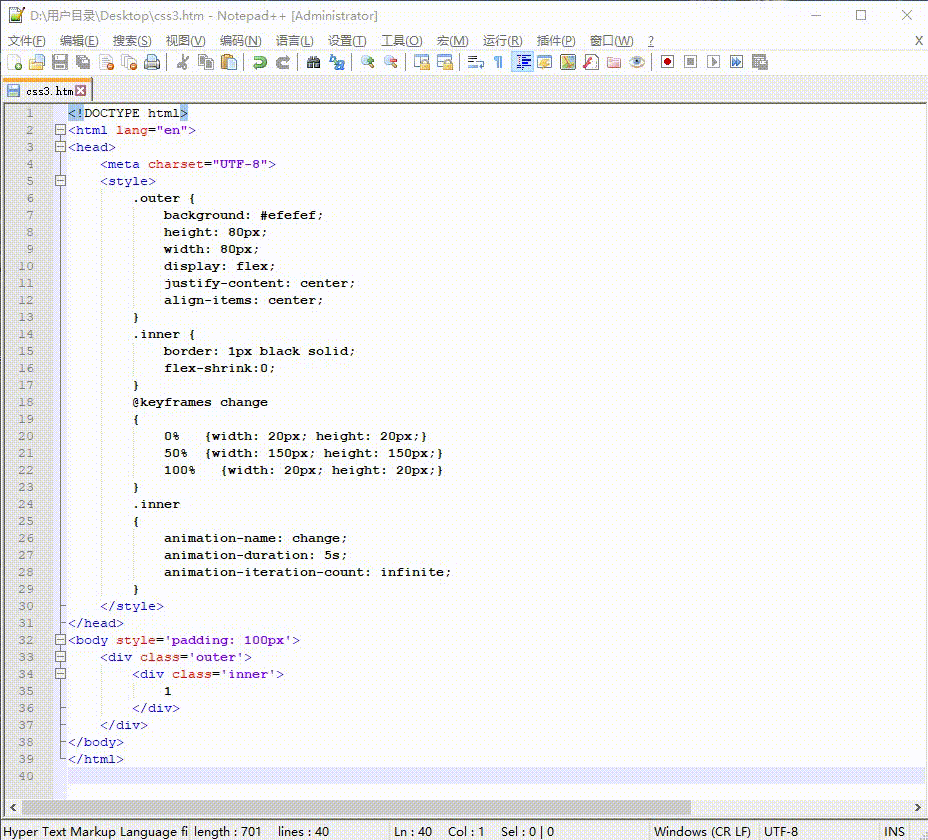Viewport: 928px width, 840px height.
Task: Open the ? help menu
Action: click(651, 41)
